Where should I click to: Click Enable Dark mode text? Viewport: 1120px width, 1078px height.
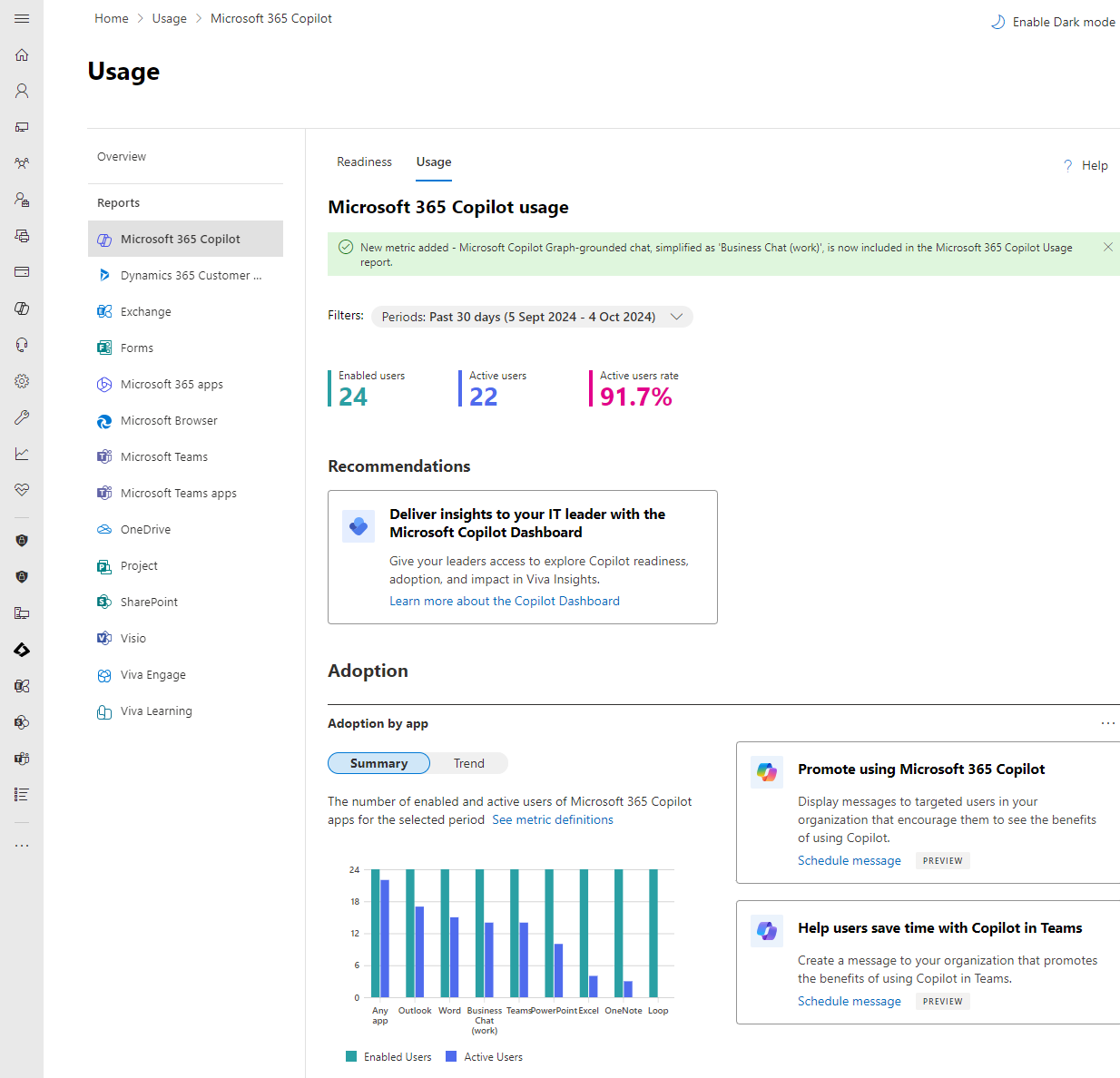point(1064,22)
